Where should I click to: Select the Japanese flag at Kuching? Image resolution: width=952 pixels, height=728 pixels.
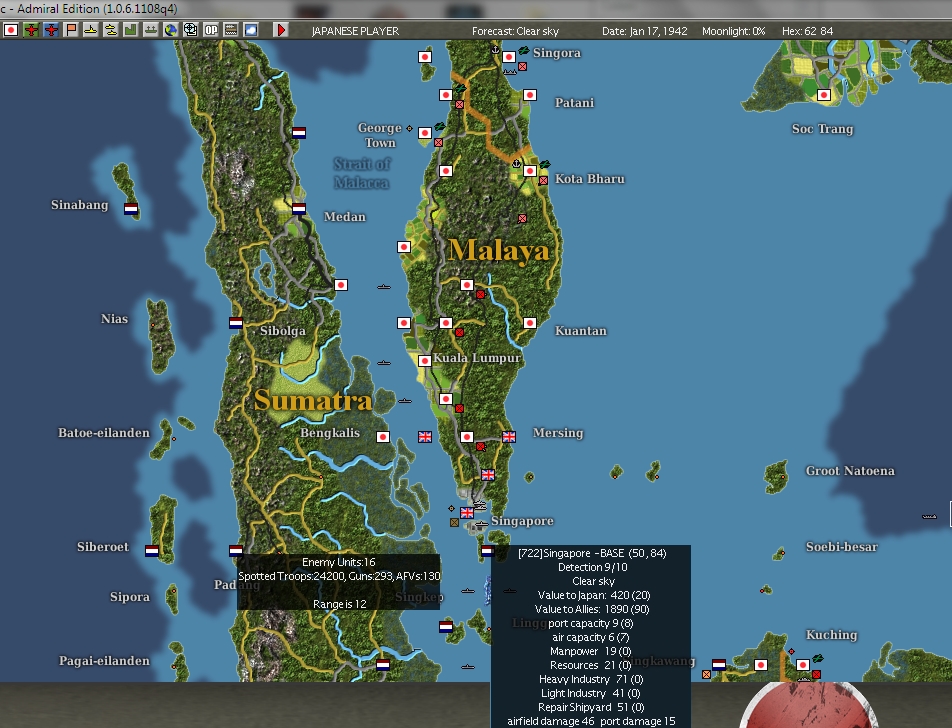803,665
